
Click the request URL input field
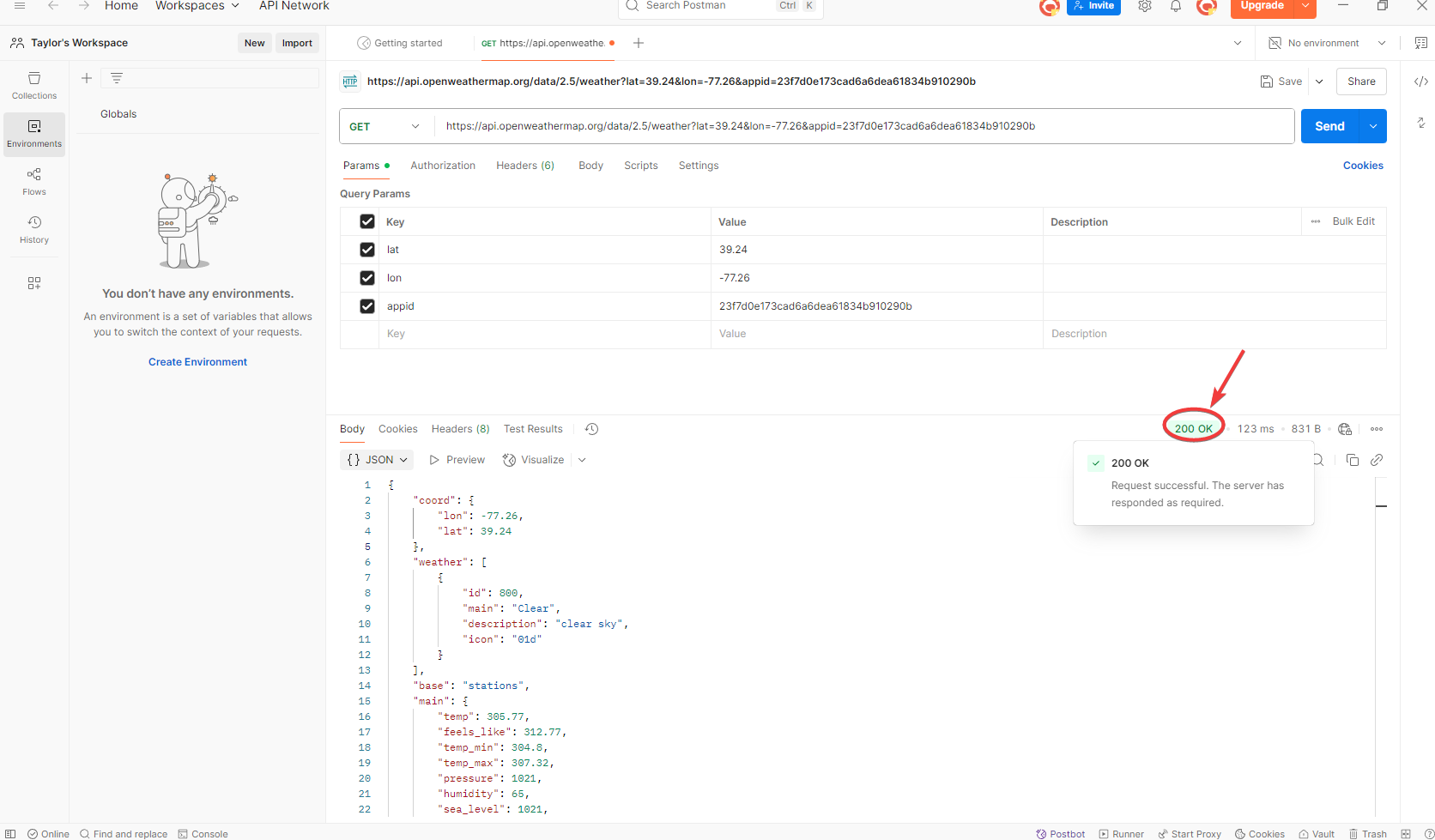pyautogui.click(x=864, y=126)
